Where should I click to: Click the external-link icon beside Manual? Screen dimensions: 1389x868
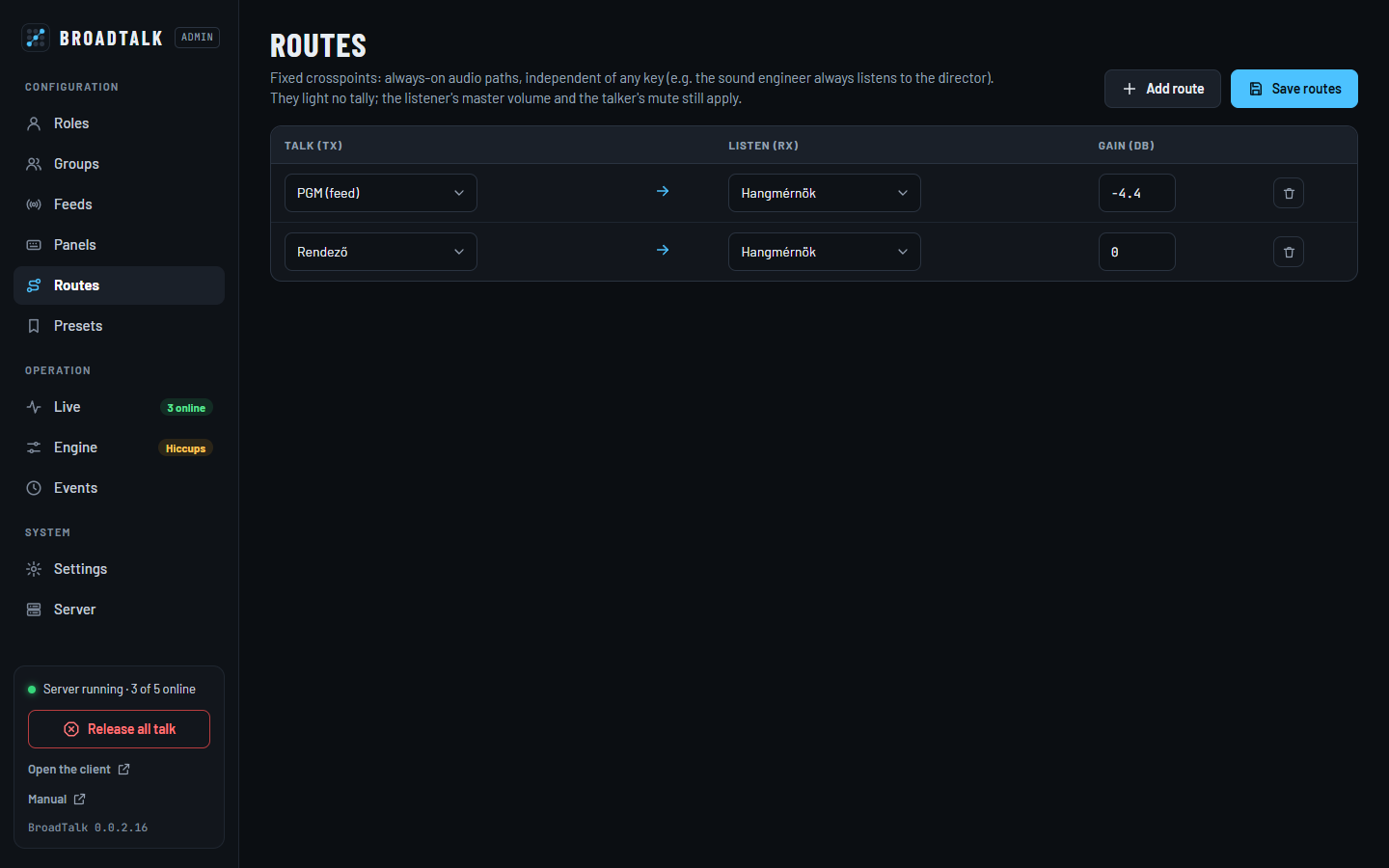(80, 799)
